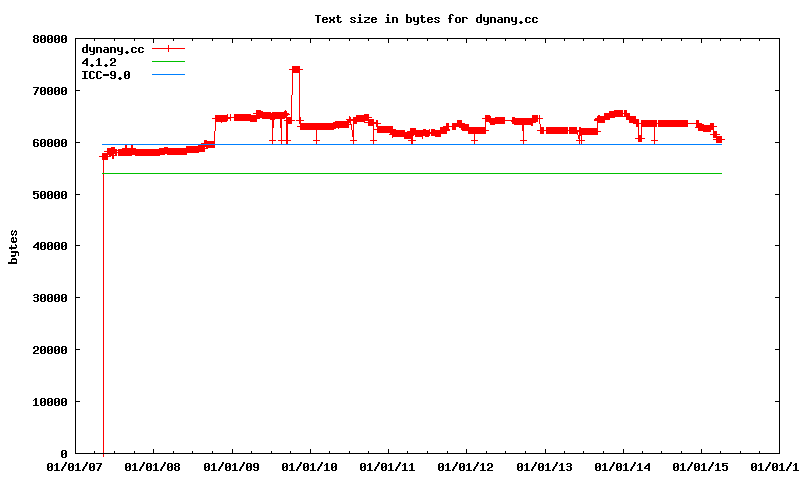Click the 0 y-axis tick label

[63, 454]
